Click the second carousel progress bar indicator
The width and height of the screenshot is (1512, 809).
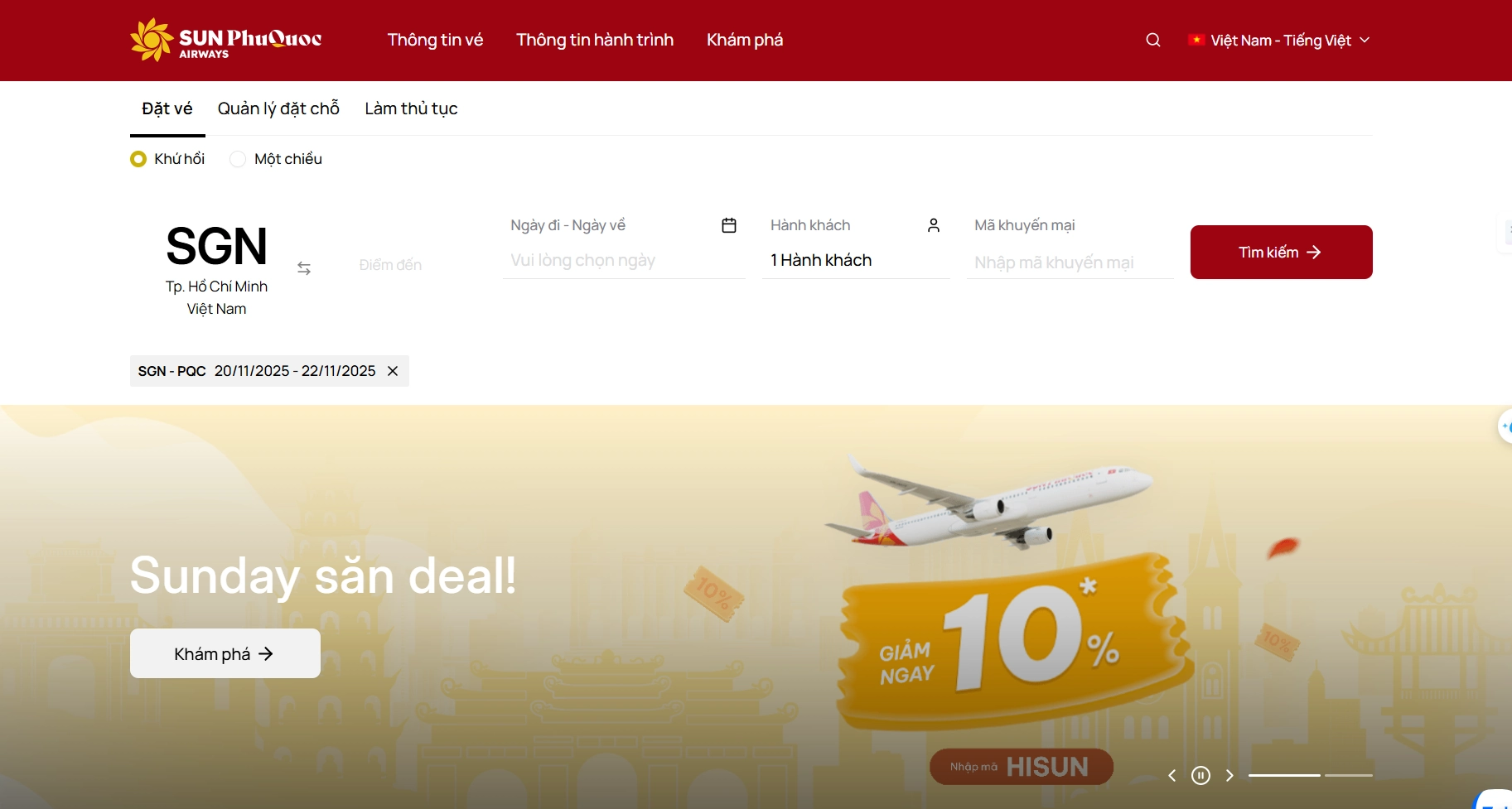[x=1349, y=775]
